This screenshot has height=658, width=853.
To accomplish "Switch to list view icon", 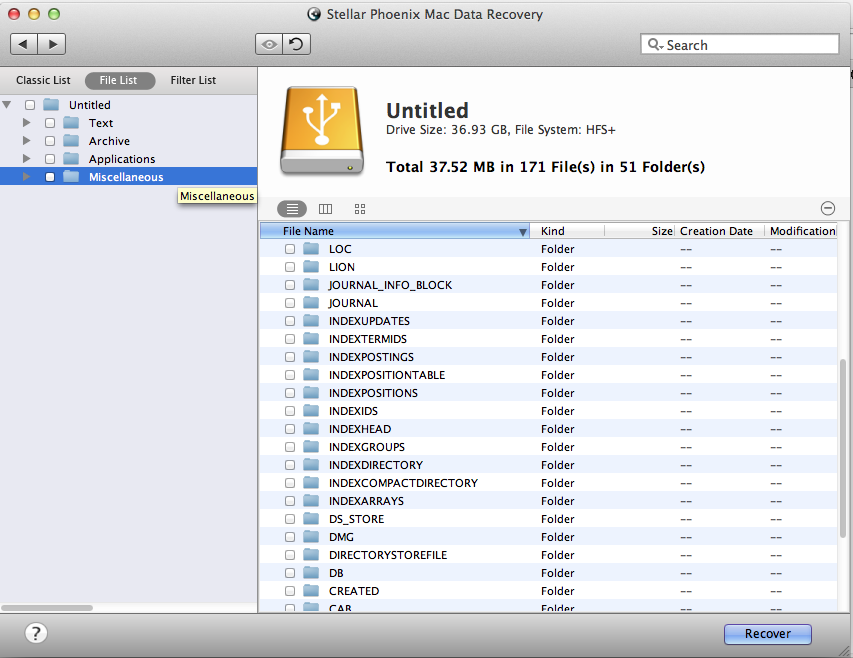I will coord(292,209).
